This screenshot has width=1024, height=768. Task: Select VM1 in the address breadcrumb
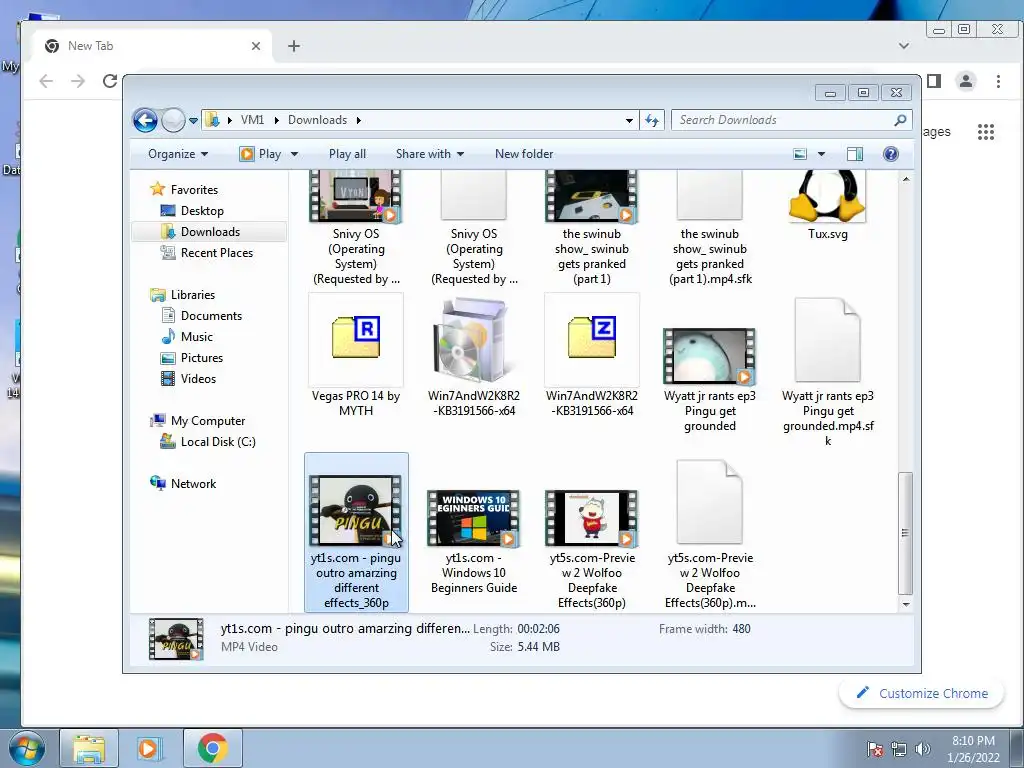[252, 120]
